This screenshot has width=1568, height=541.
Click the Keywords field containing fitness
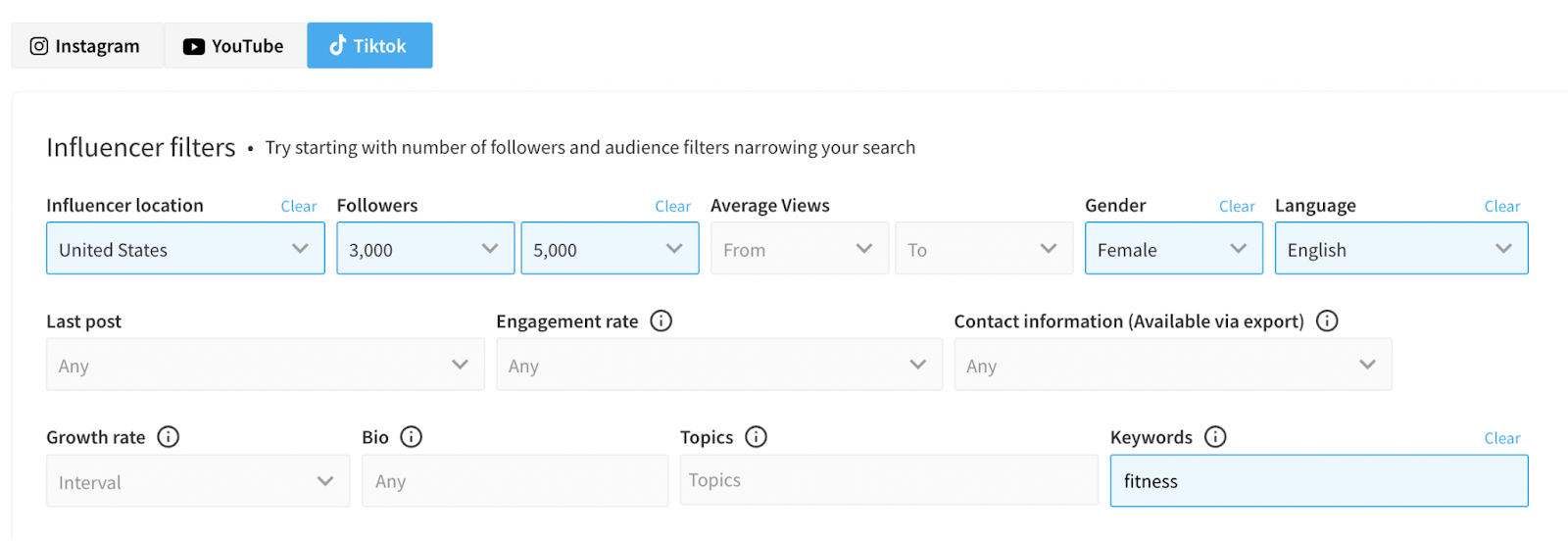pos(1318,481)
